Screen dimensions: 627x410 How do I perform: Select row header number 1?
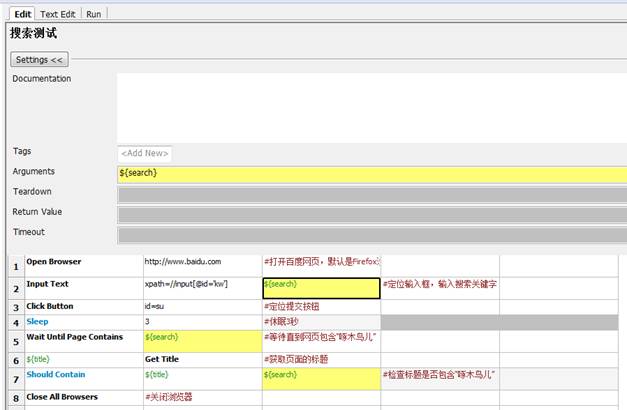pos(16,266)
